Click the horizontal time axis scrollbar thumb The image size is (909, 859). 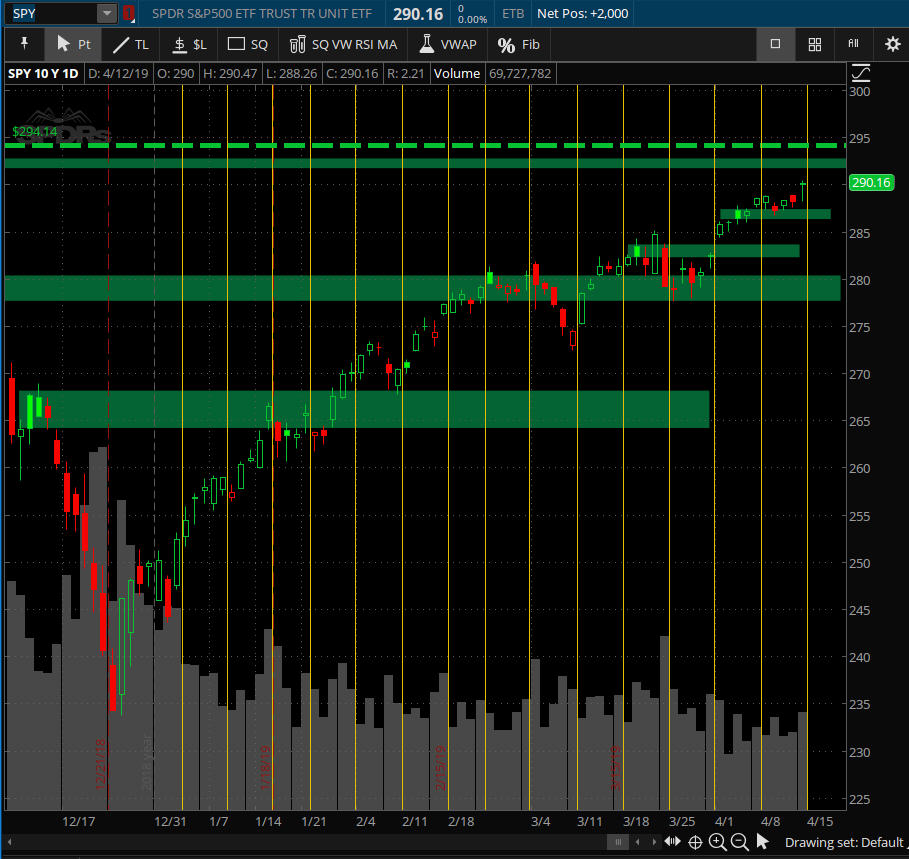[620, 842]
